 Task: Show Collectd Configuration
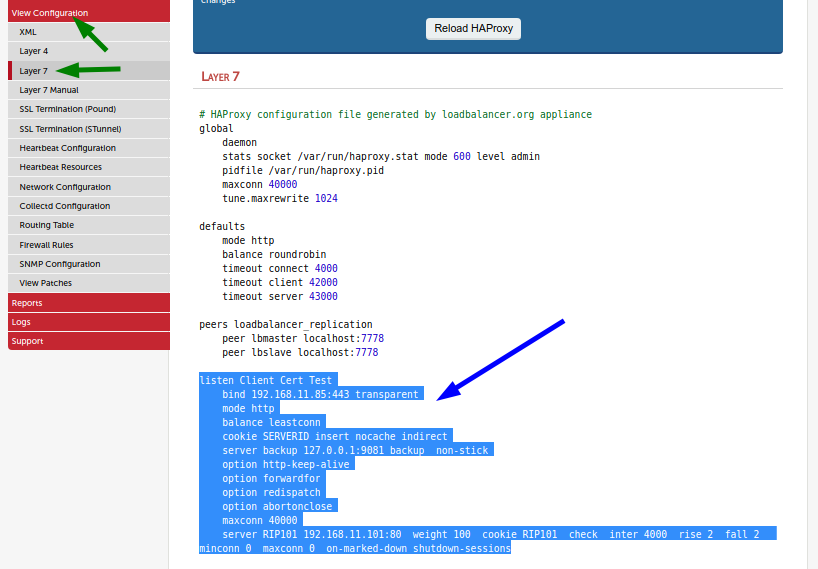[89, 206]
